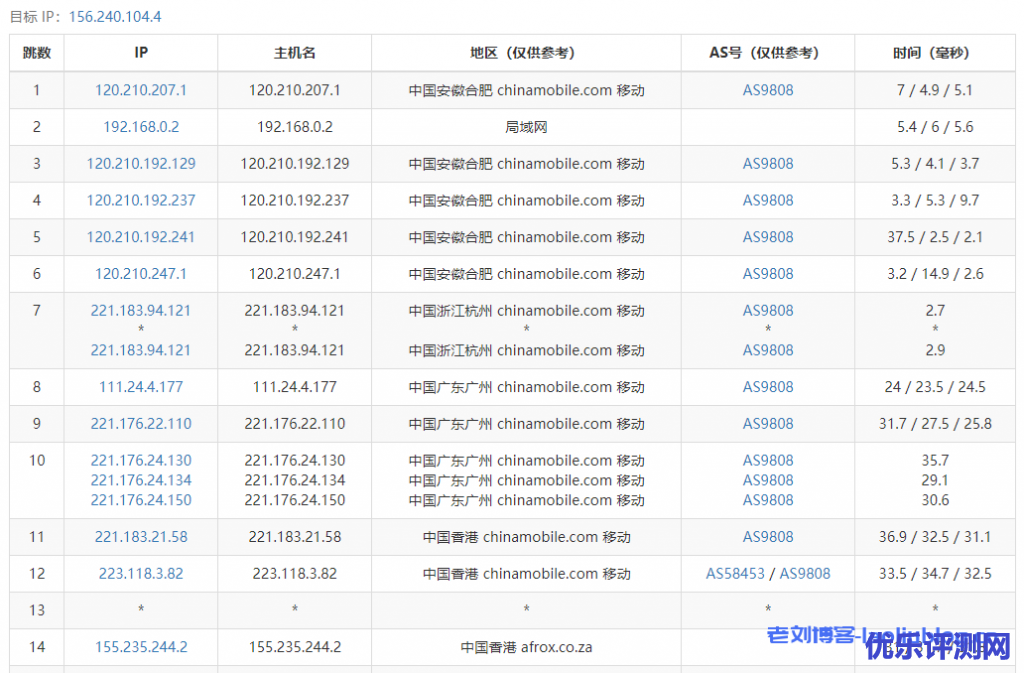1024x673 pixels.
Task: Open the AS58453 link in hop 12
Action: pos(735,574)
